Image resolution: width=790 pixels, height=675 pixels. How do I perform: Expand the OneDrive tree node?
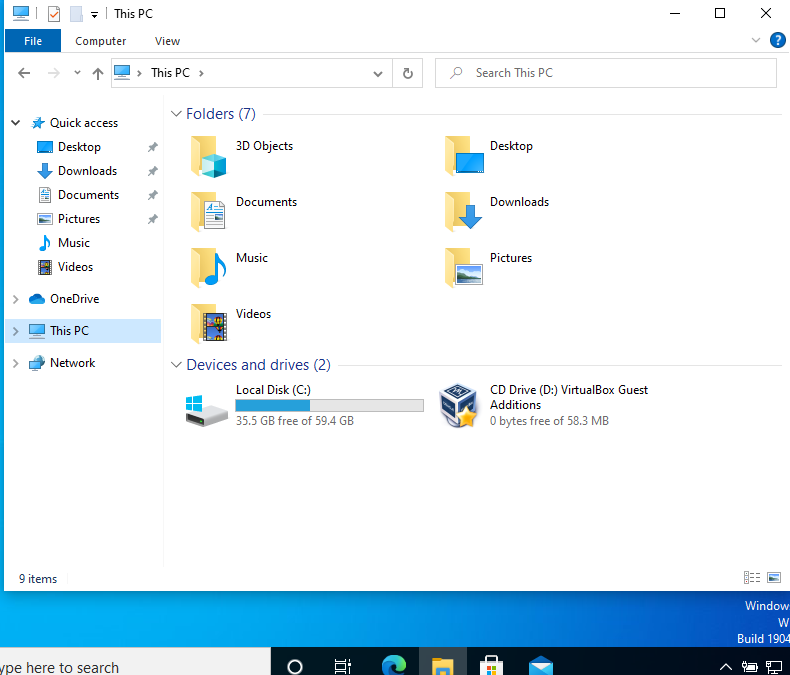(16, 299)
